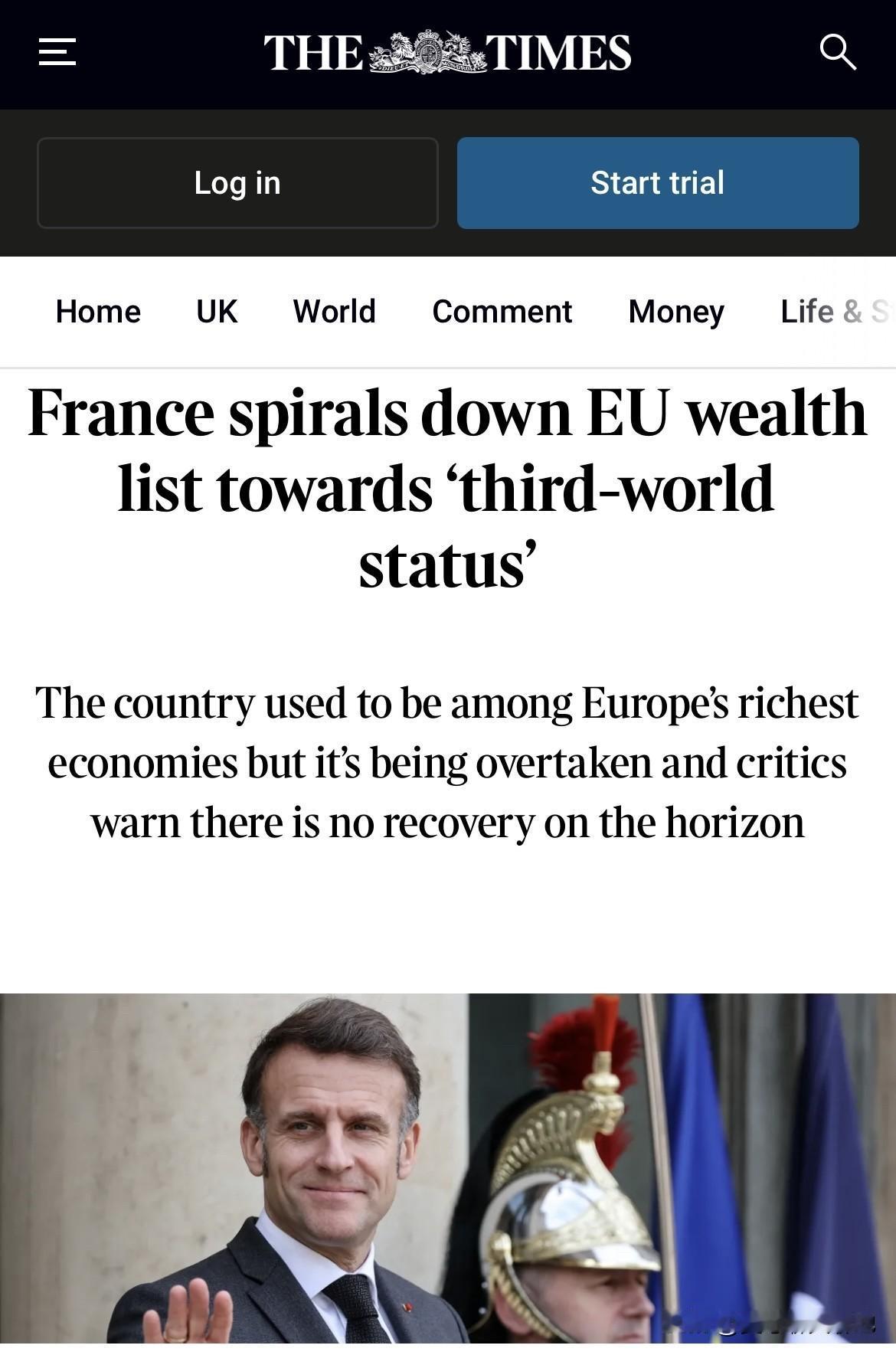Open the UK news section
Screen dimensions: 896x1355
(217, 312)
